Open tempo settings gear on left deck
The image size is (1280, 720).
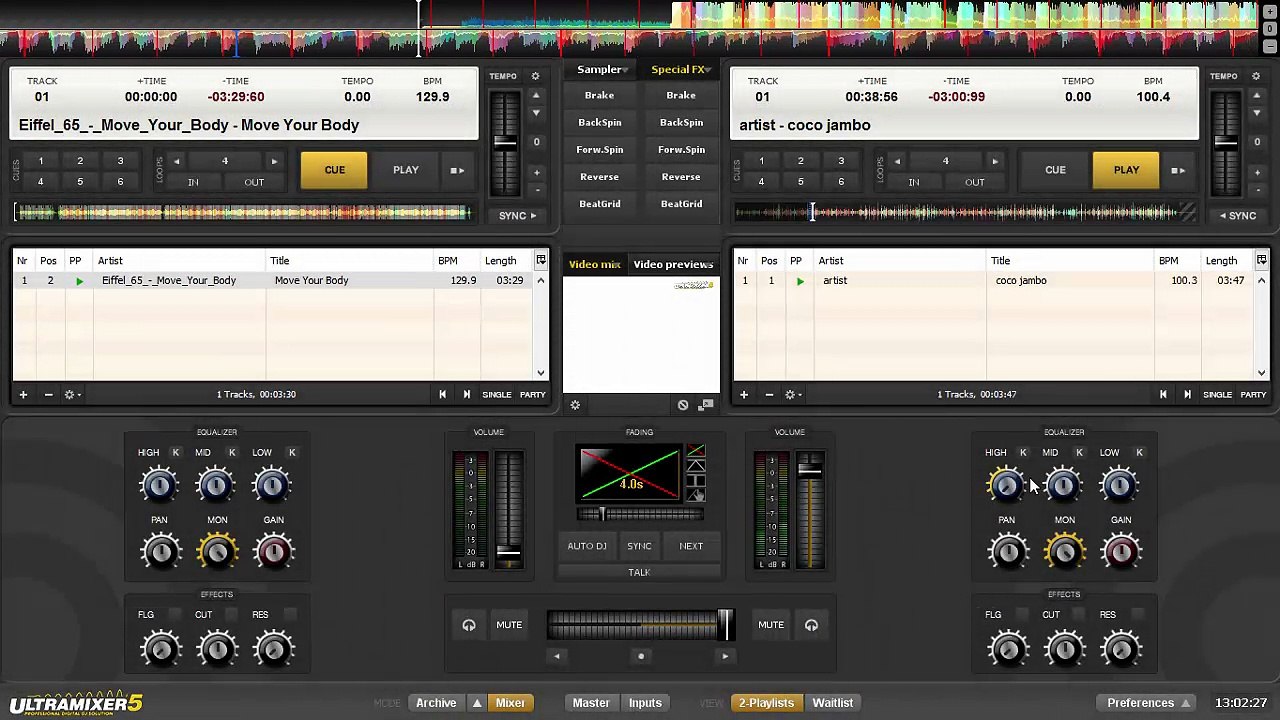coord(535,77)
